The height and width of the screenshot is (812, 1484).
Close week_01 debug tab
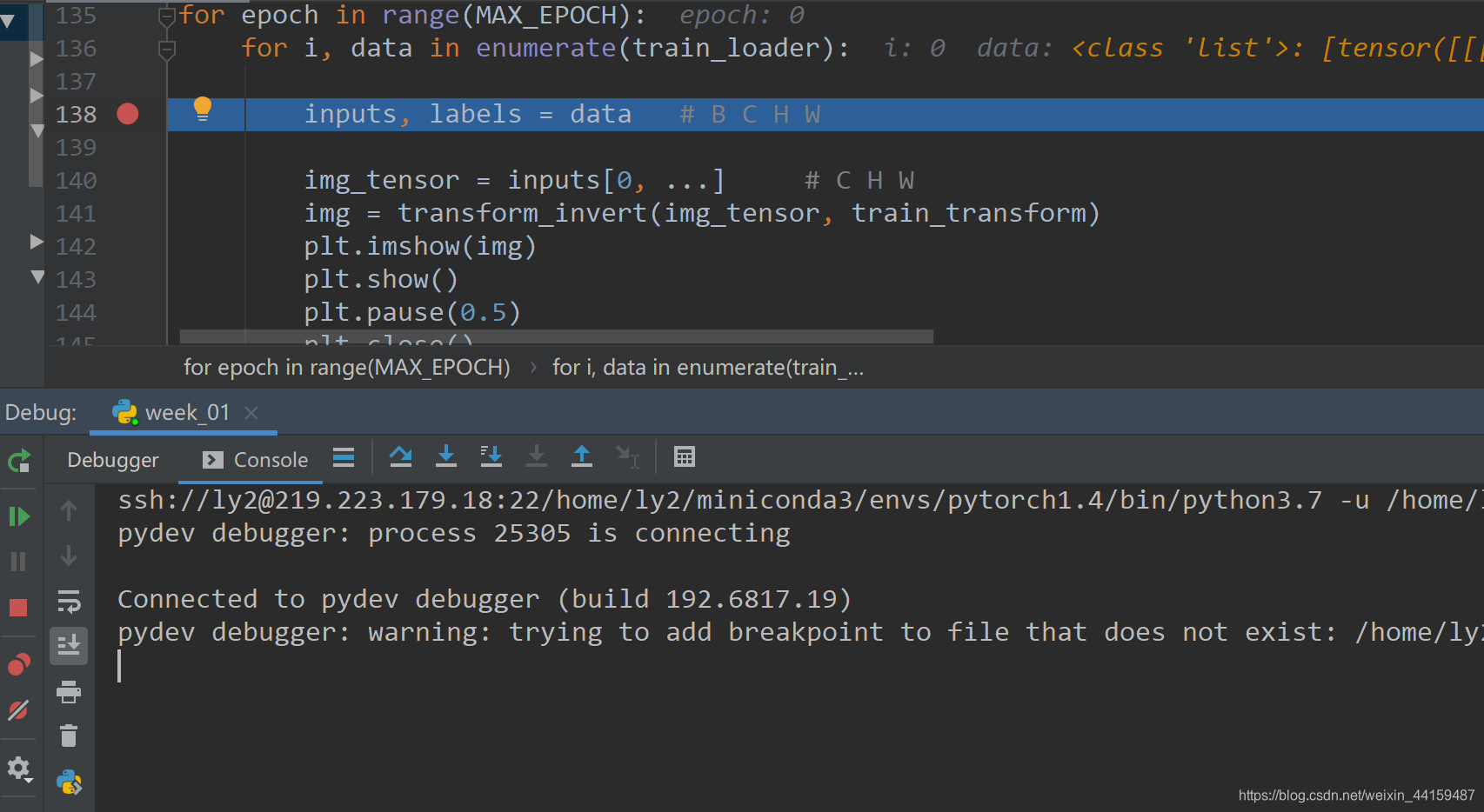pos(251,413)
